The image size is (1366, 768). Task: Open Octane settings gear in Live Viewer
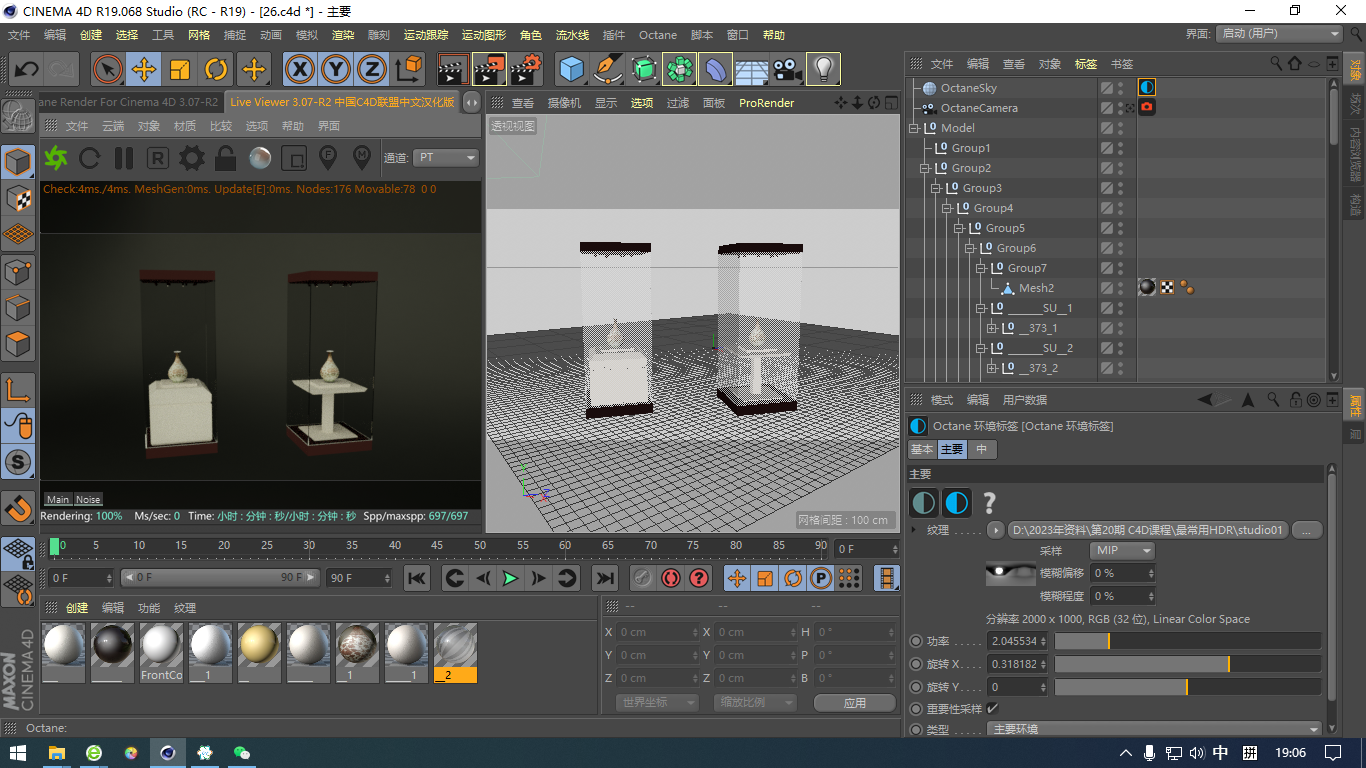point(192,158)
